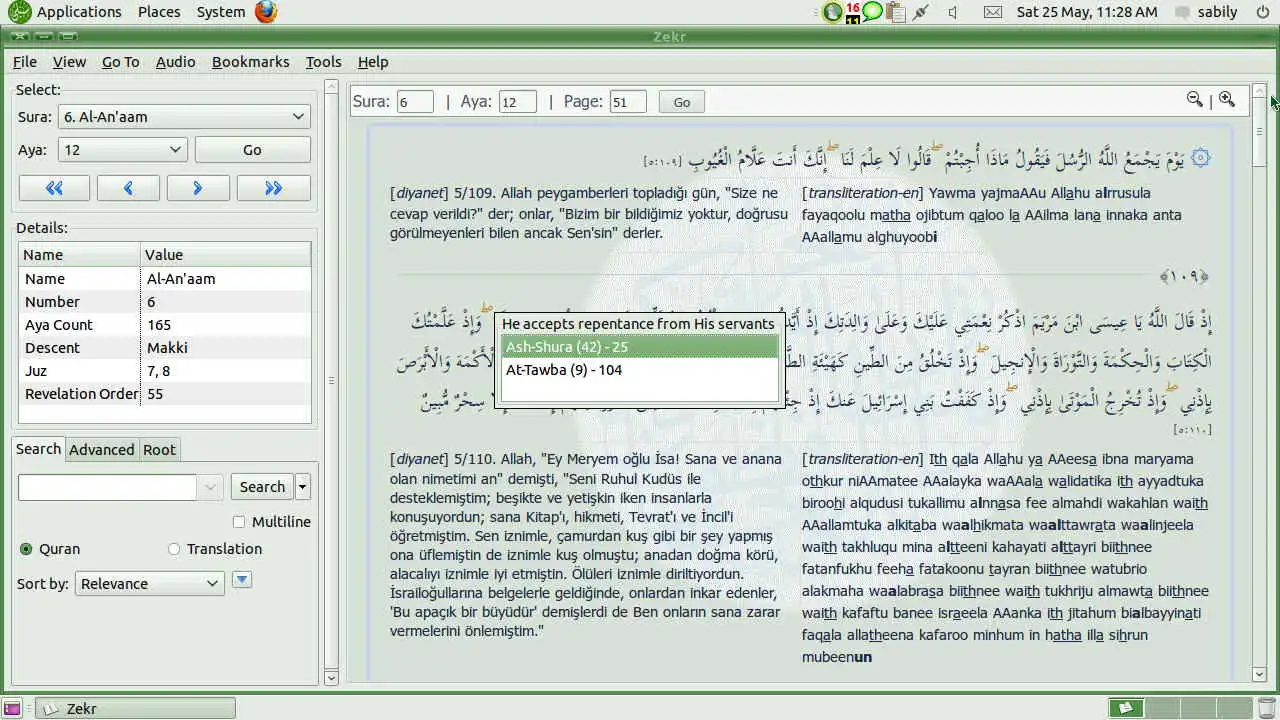This screenshot has height=720, width=1280.
Task: Open the Bookmarks menu
Action: [250, 62]
